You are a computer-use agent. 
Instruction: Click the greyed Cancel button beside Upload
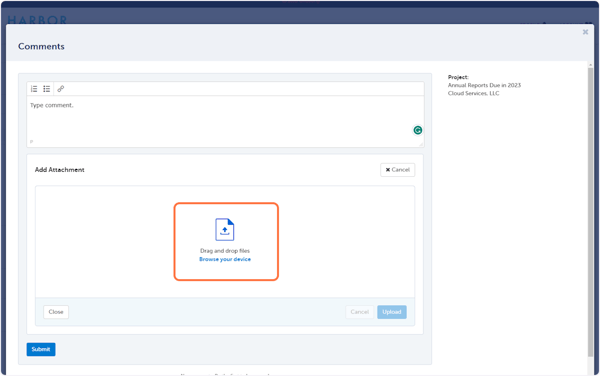point(359,312)
